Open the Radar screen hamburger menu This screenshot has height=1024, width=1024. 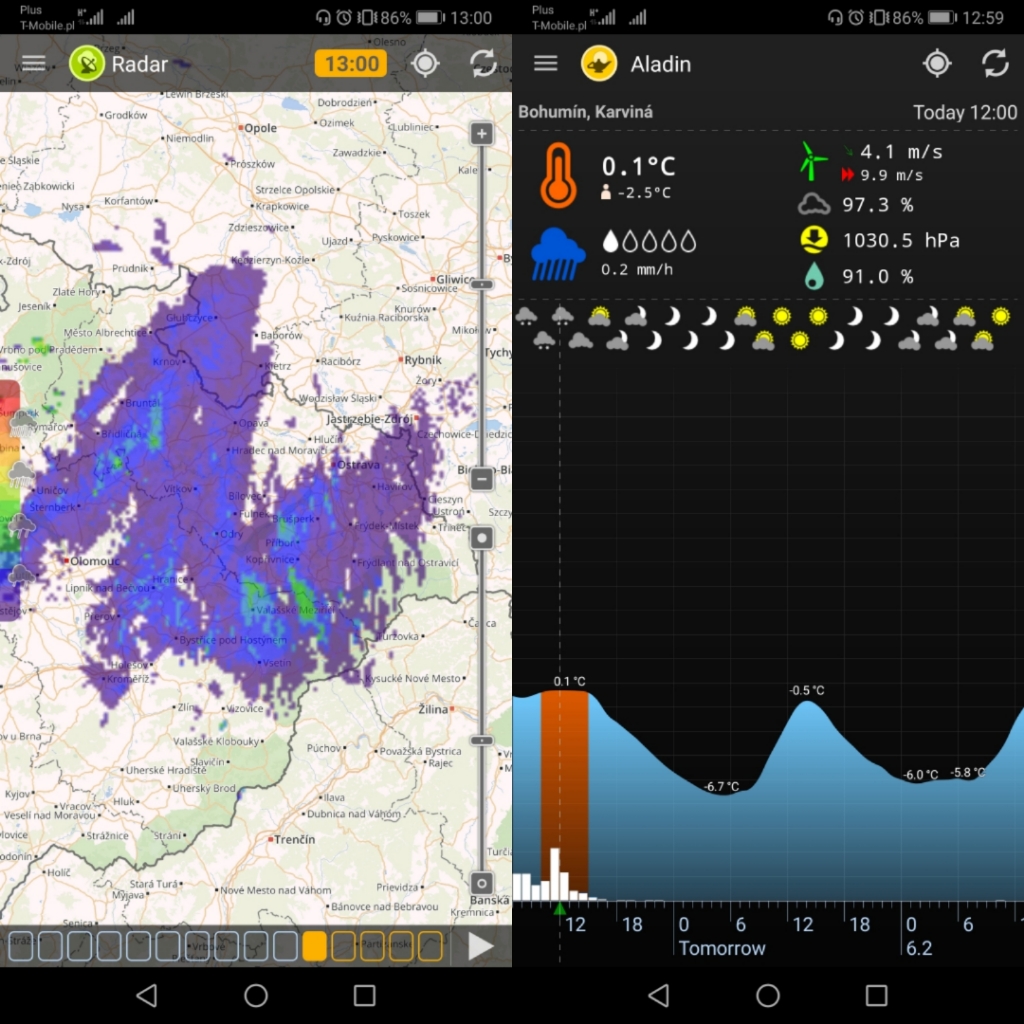[x=34, y=63]
